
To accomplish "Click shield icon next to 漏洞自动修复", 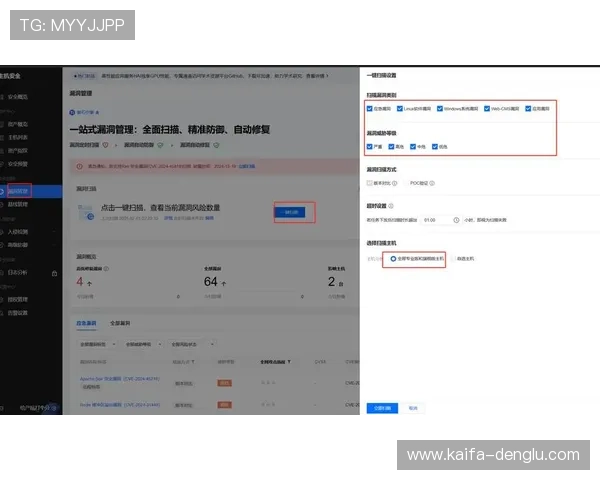I will 216,145.
